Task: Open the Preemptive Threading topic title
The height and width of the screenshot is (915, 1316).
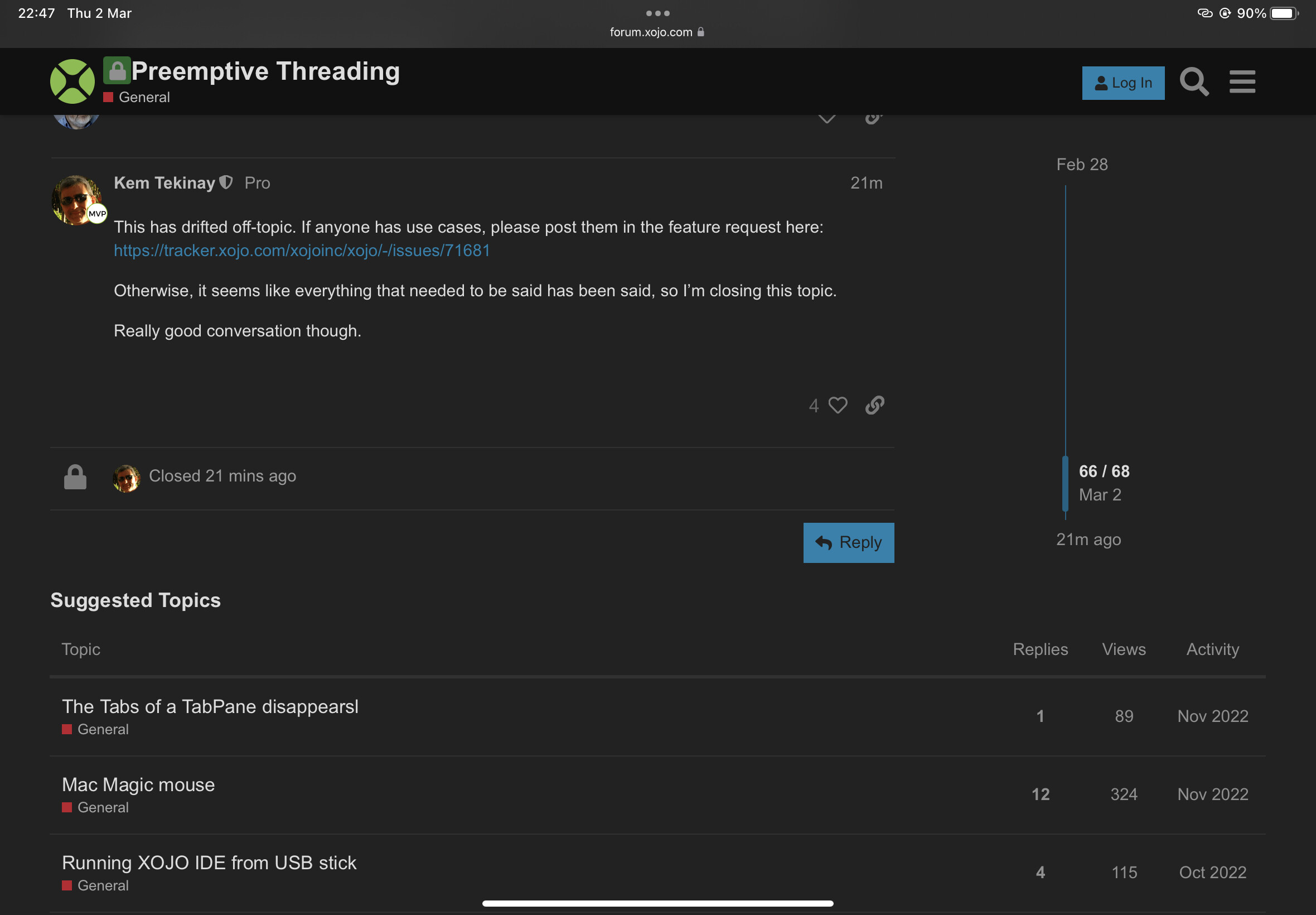Action: (265, 71)
